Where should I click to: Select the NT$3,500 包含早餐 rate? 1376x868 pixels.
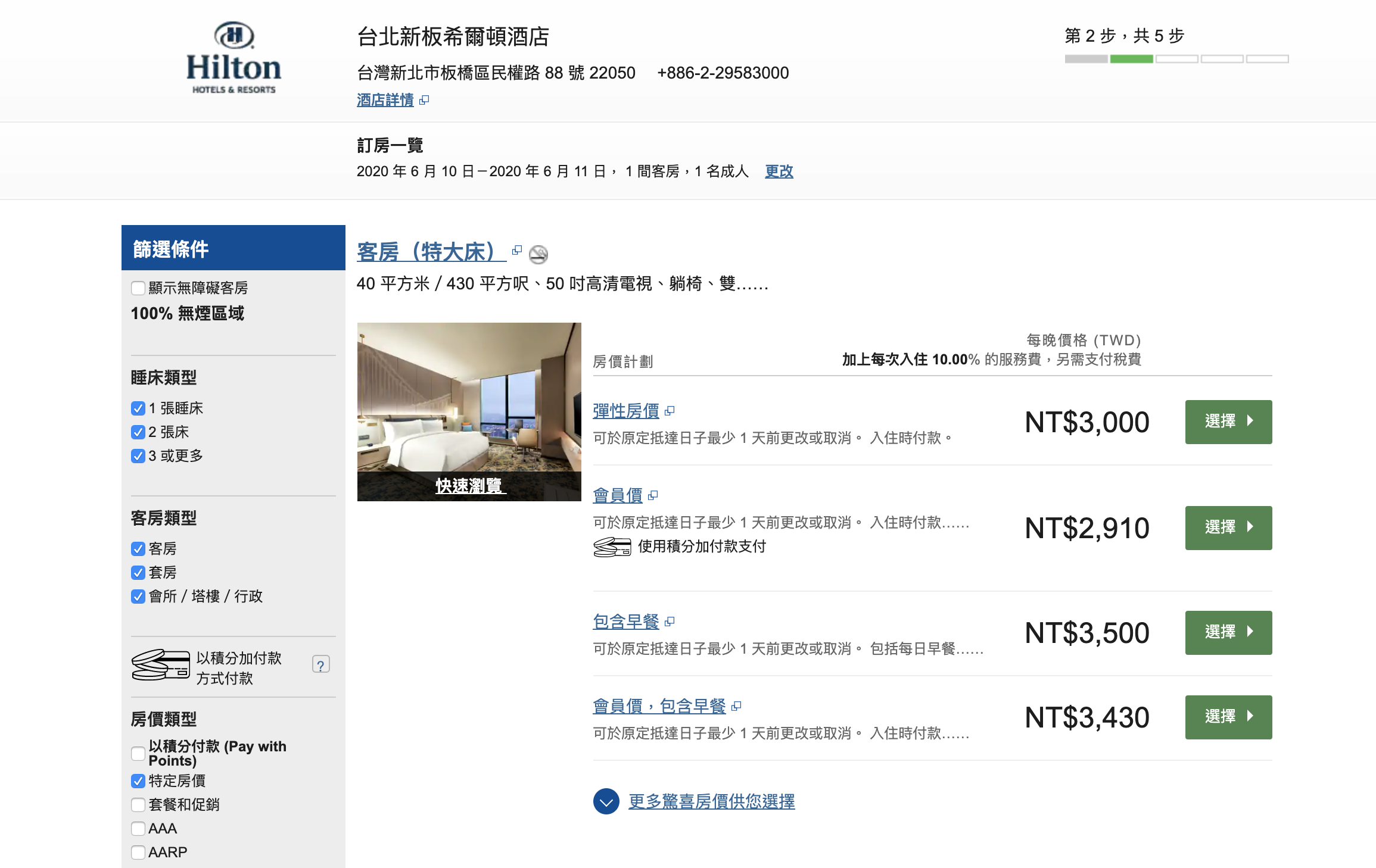pos(1228,633)
